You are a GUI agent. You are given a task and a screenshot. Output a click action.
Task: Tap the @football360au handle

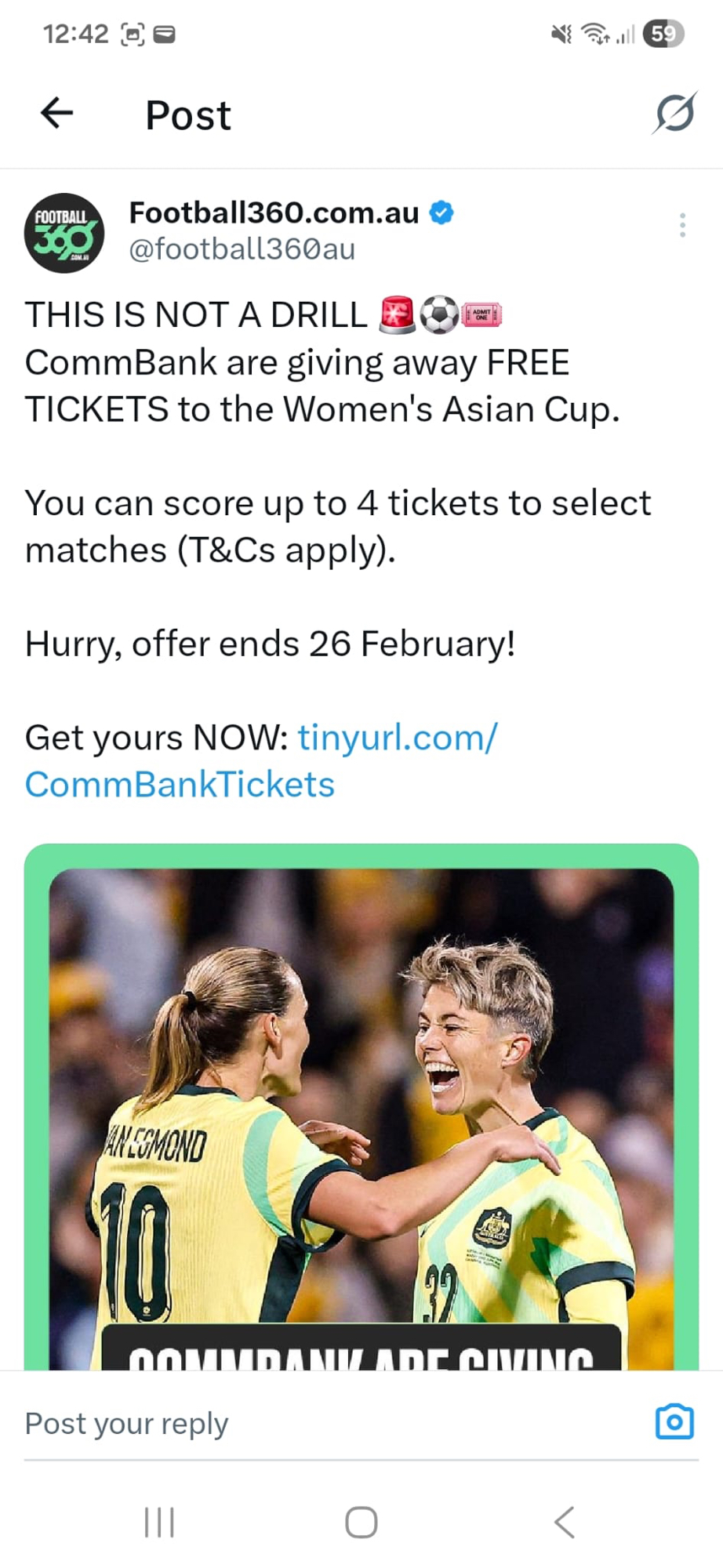point(242,249)
